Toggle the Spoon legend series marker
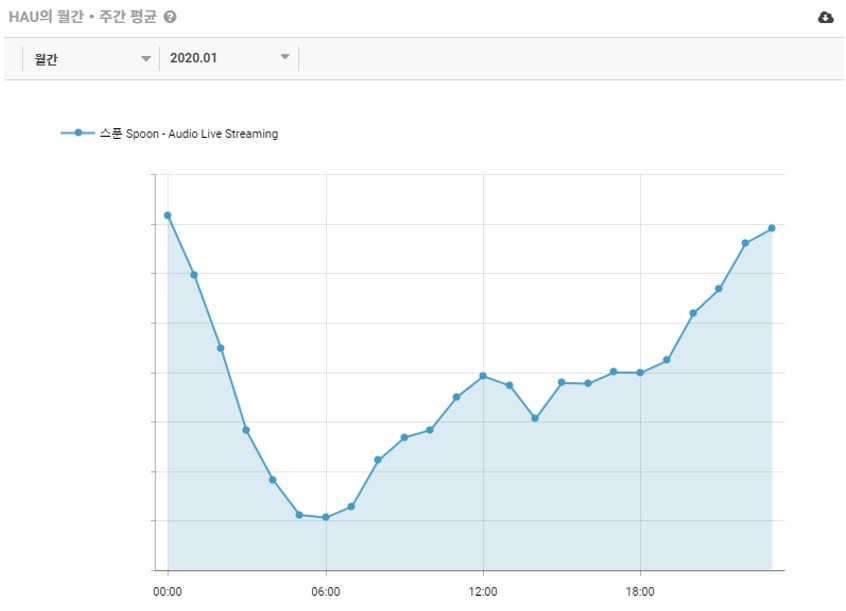 click(x=78, y=133)
